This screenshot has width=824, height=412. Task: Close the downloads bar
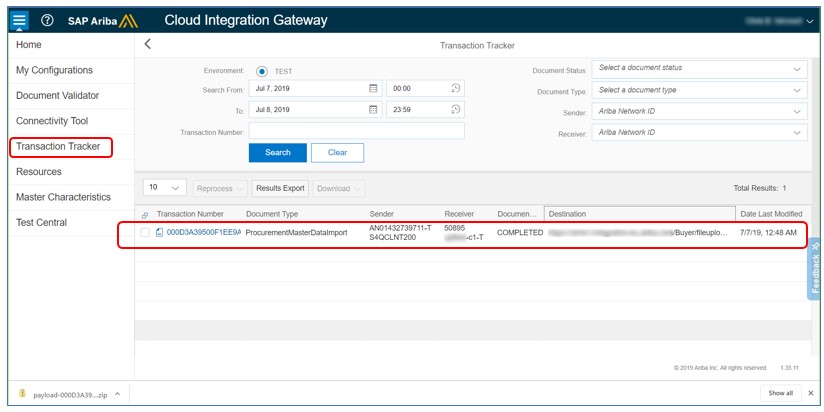coord(811,393)
